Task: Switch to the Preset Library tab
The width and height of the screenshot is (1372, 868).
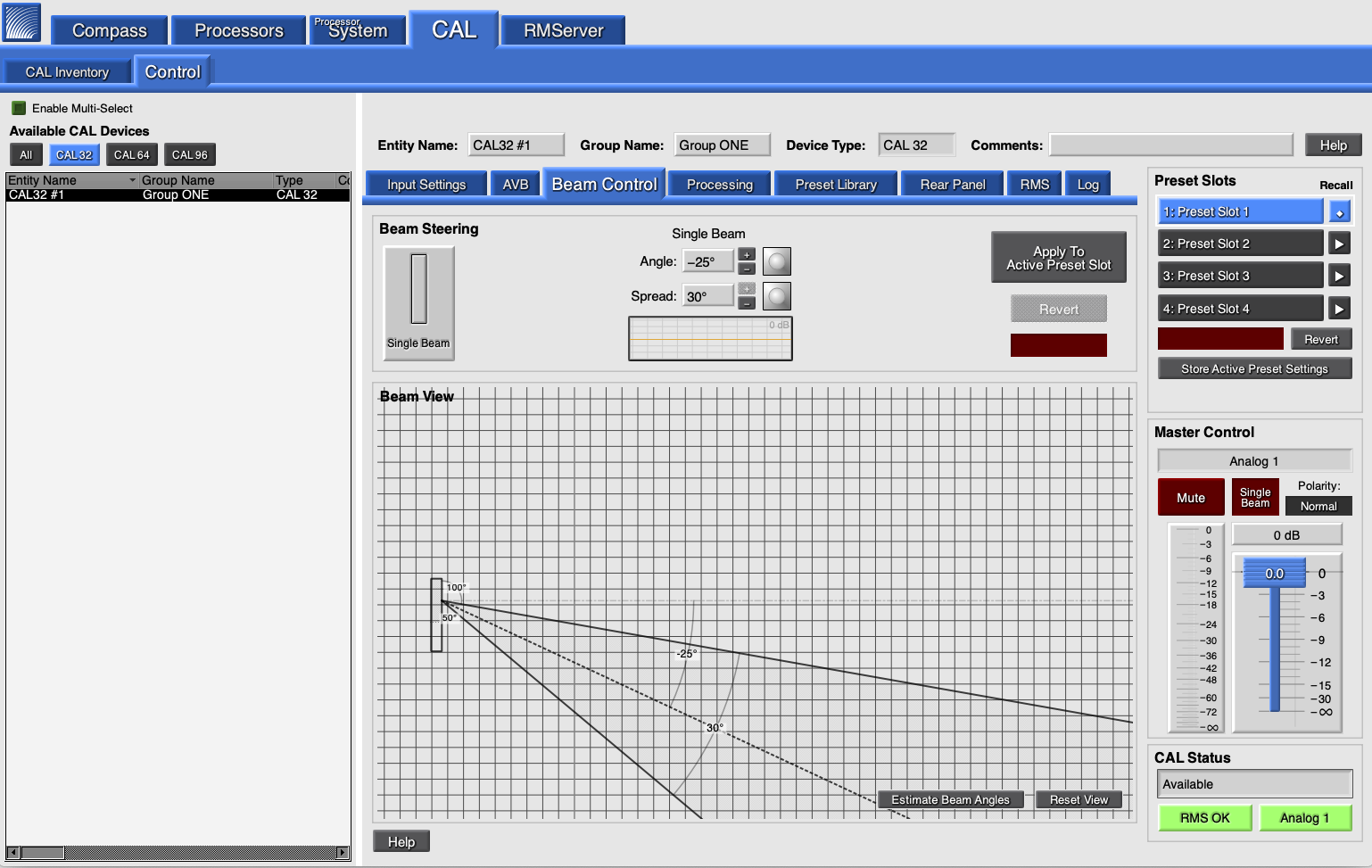Action: [836, 185]
